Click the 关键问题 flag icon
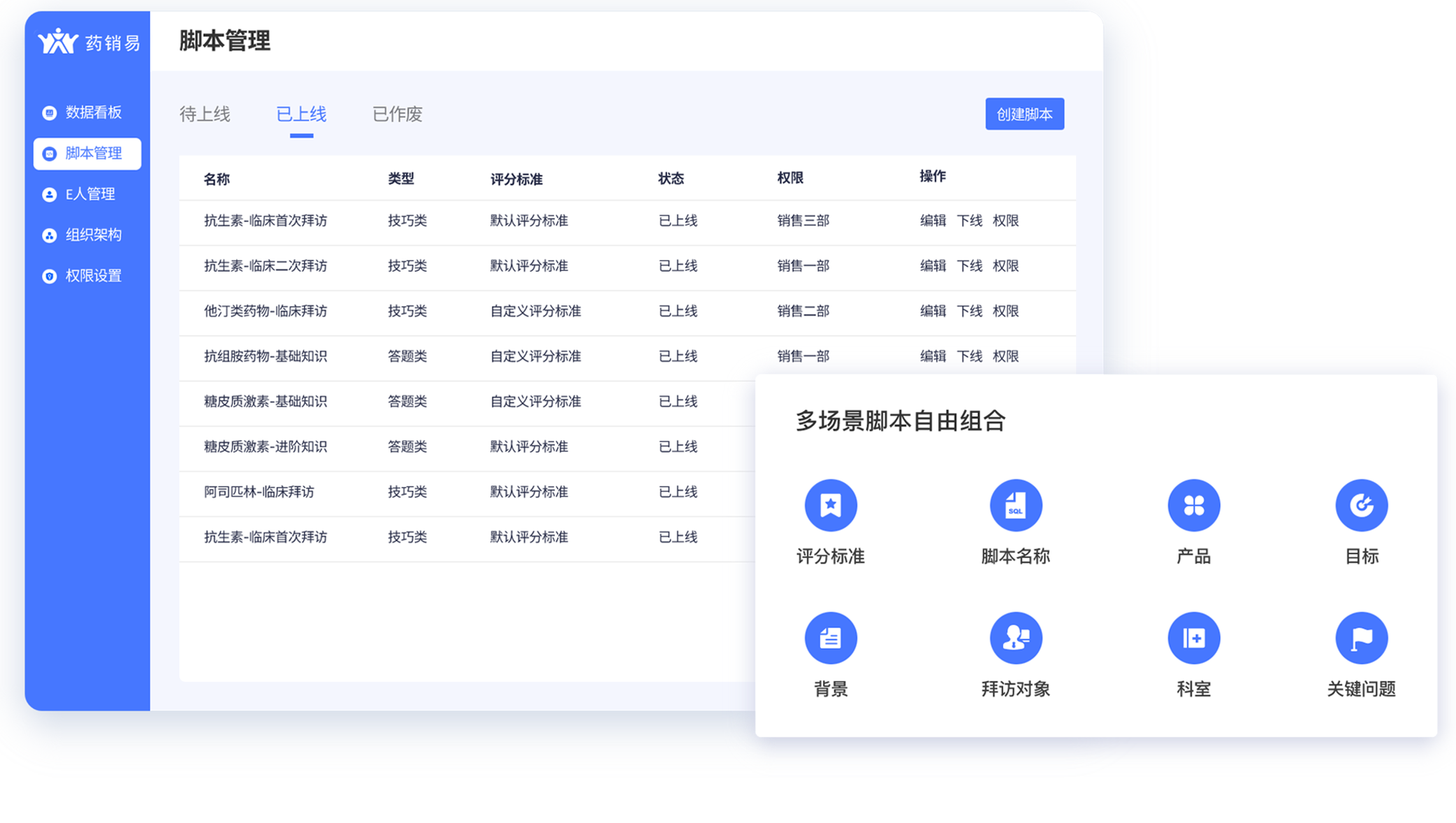 [1361, 638]
